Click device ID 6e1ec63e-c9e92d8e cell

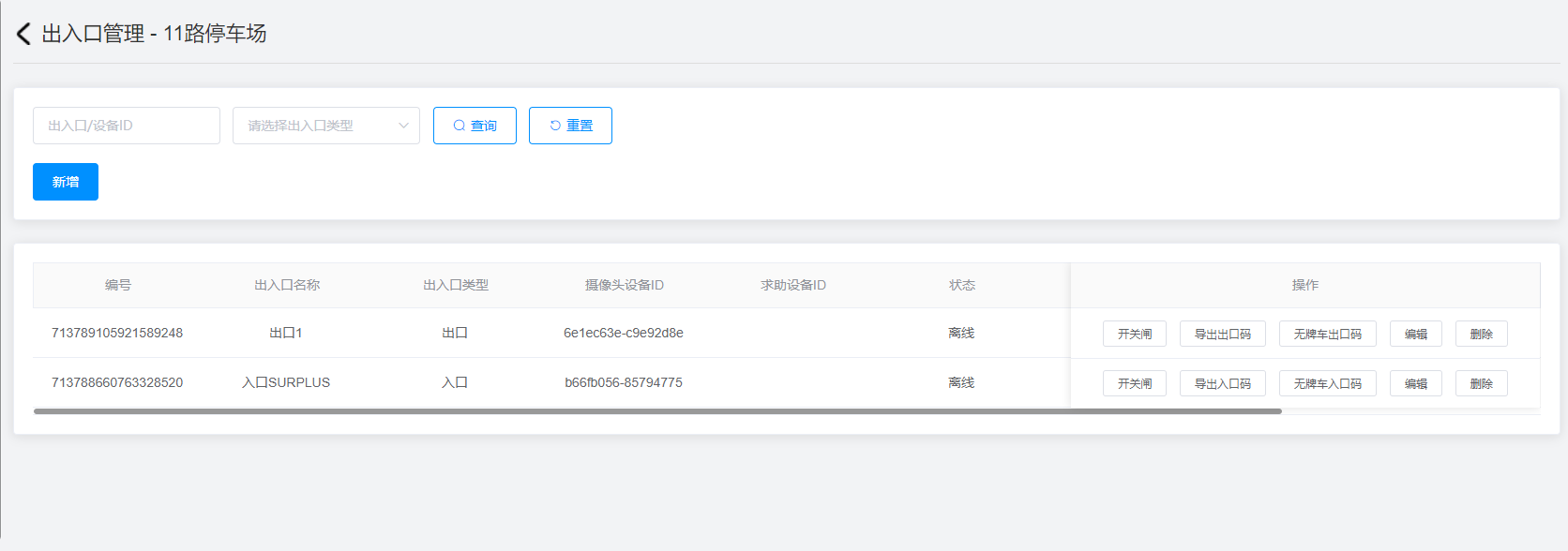click(x=623, y=333)
